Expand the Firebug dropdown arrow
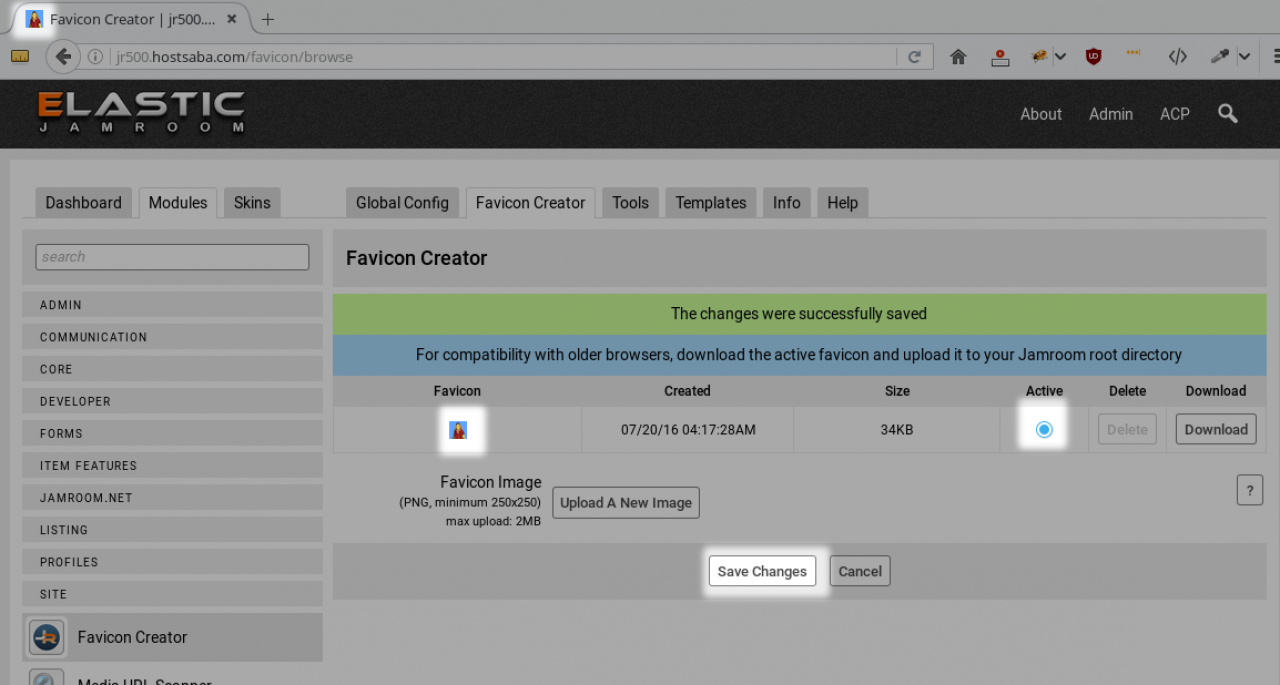The width and height of the screenshot is (1280, 685). coord(1060,57)
